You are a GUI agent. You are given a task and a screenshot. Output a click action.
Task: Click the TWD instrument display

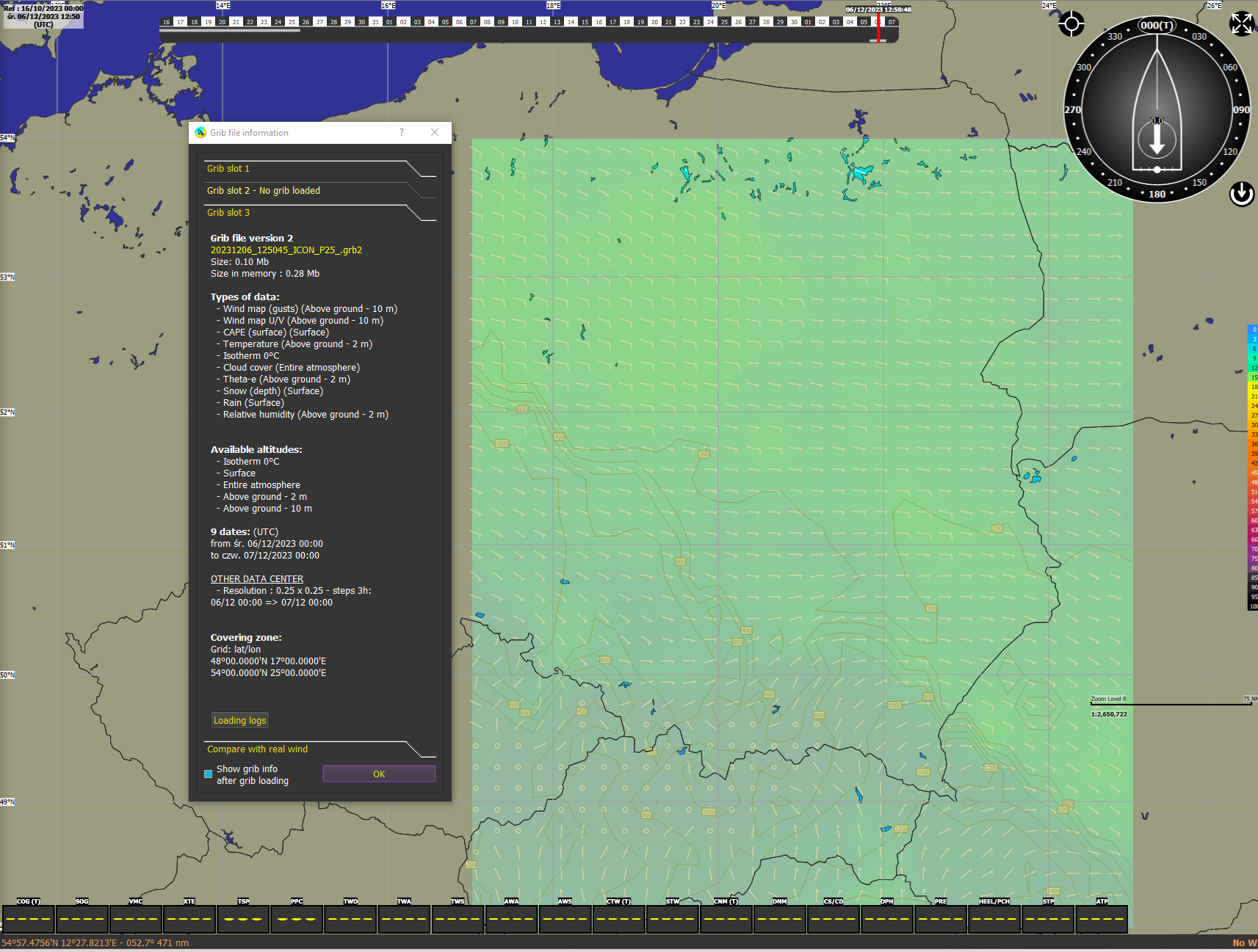pyautogui.click(x=350, y=918)
